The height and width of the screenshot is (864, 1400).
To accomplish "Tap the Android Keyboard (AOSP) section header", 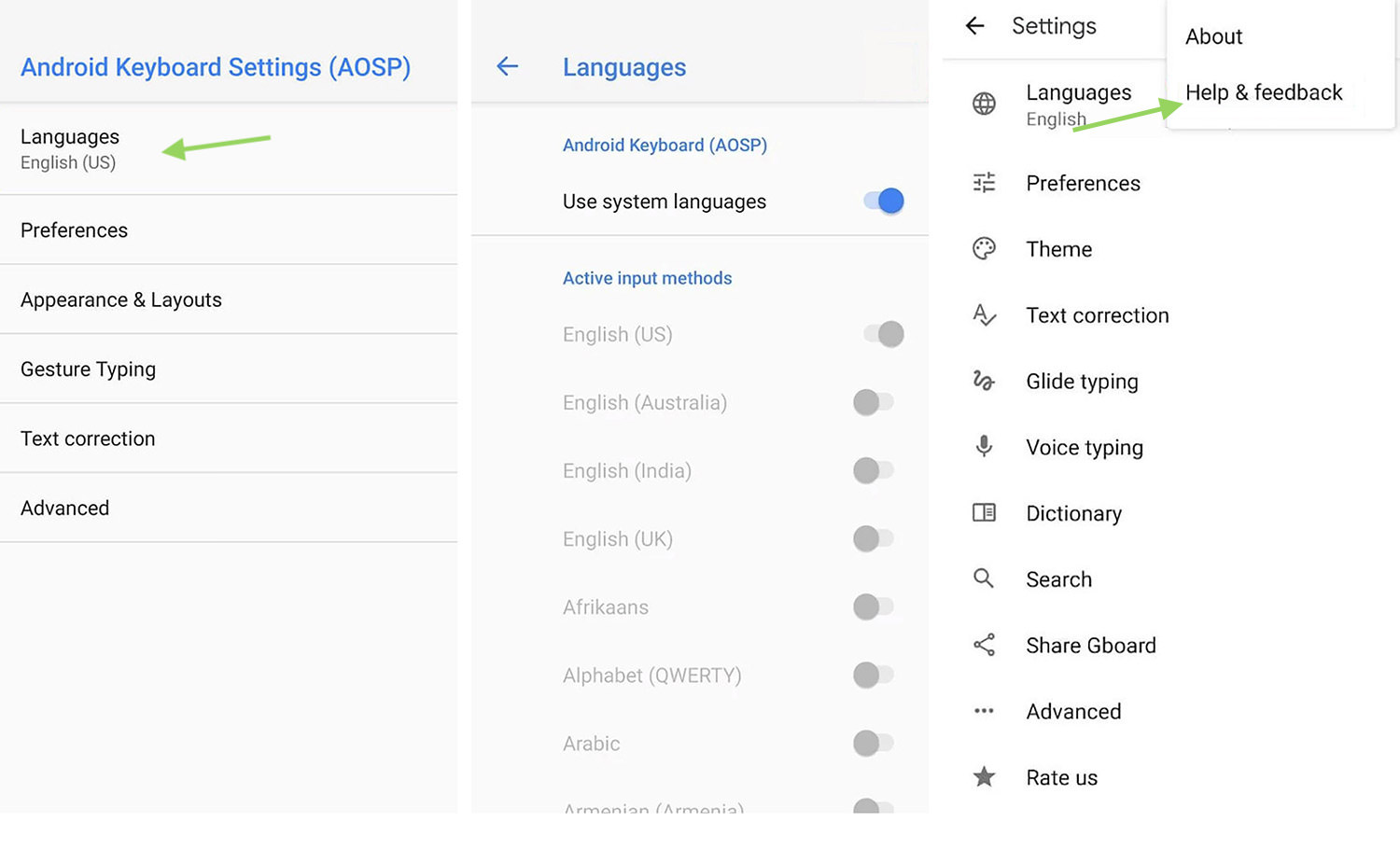I will tap(665, 146).
